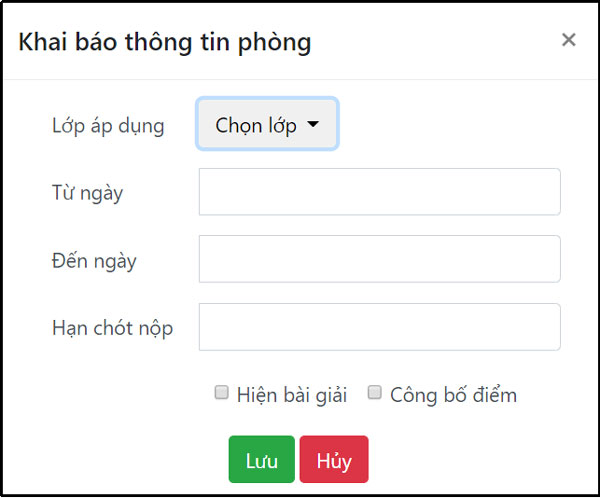Click the word Lưu on the save button

262,461
